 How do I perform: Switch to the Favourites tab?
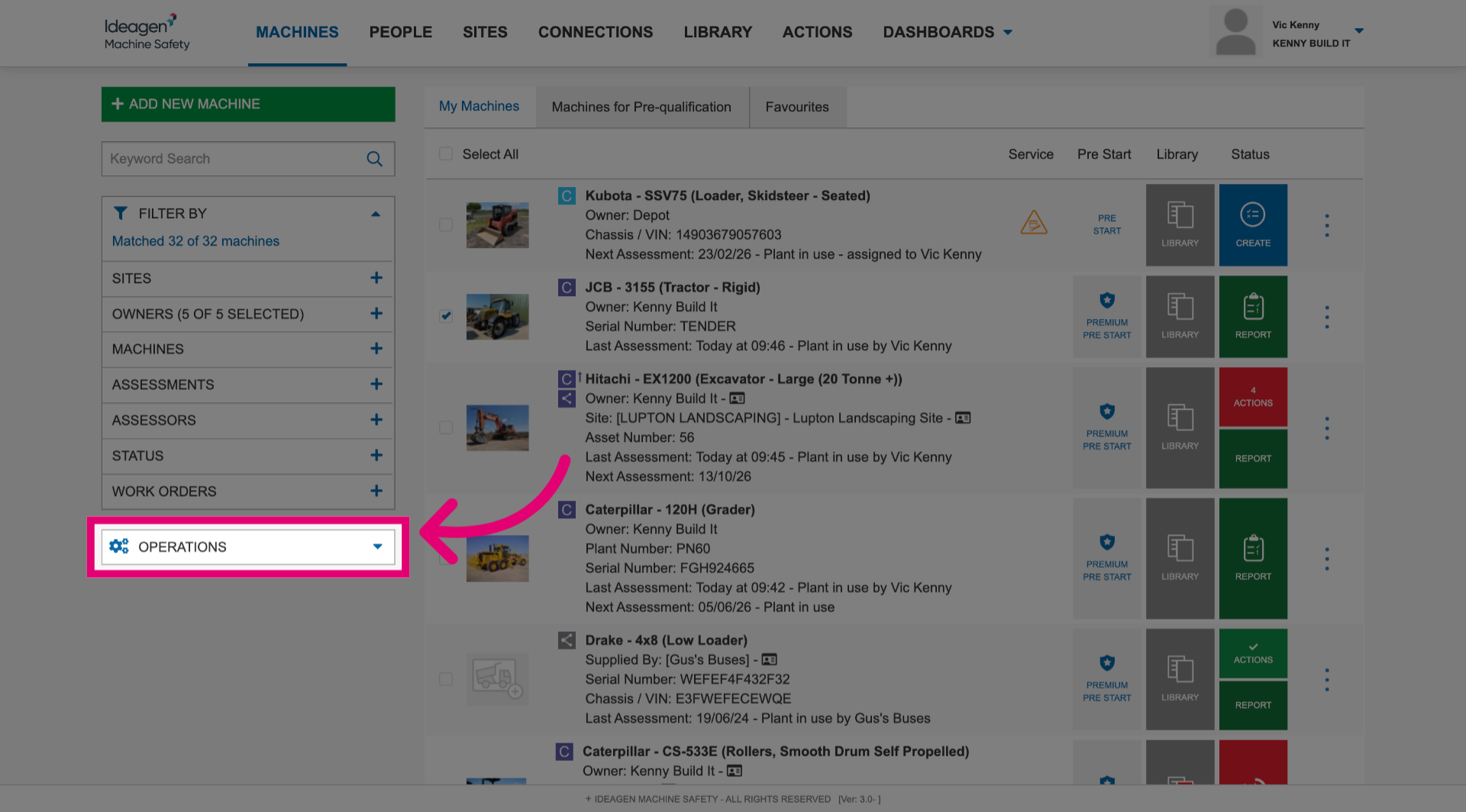click(797, 107)
